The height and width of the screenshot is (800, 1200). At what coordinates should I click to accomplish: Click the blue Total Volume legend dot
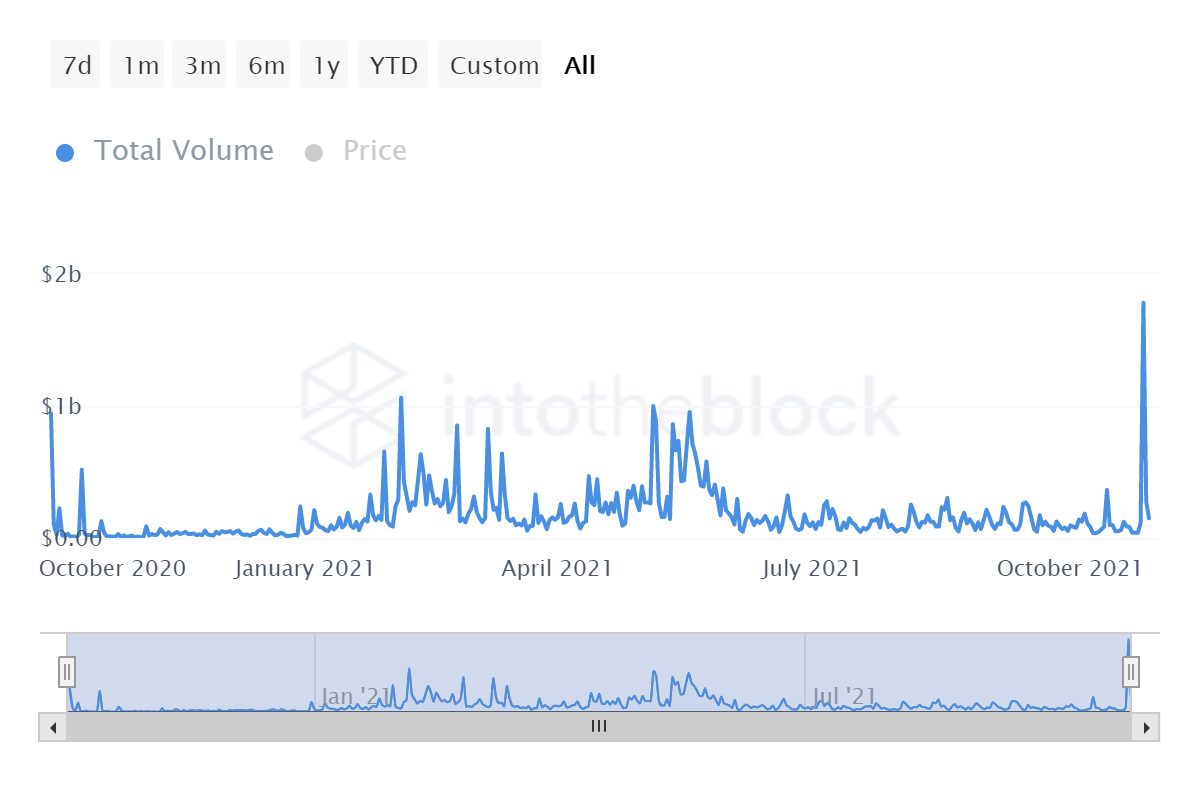coord(65,153)
